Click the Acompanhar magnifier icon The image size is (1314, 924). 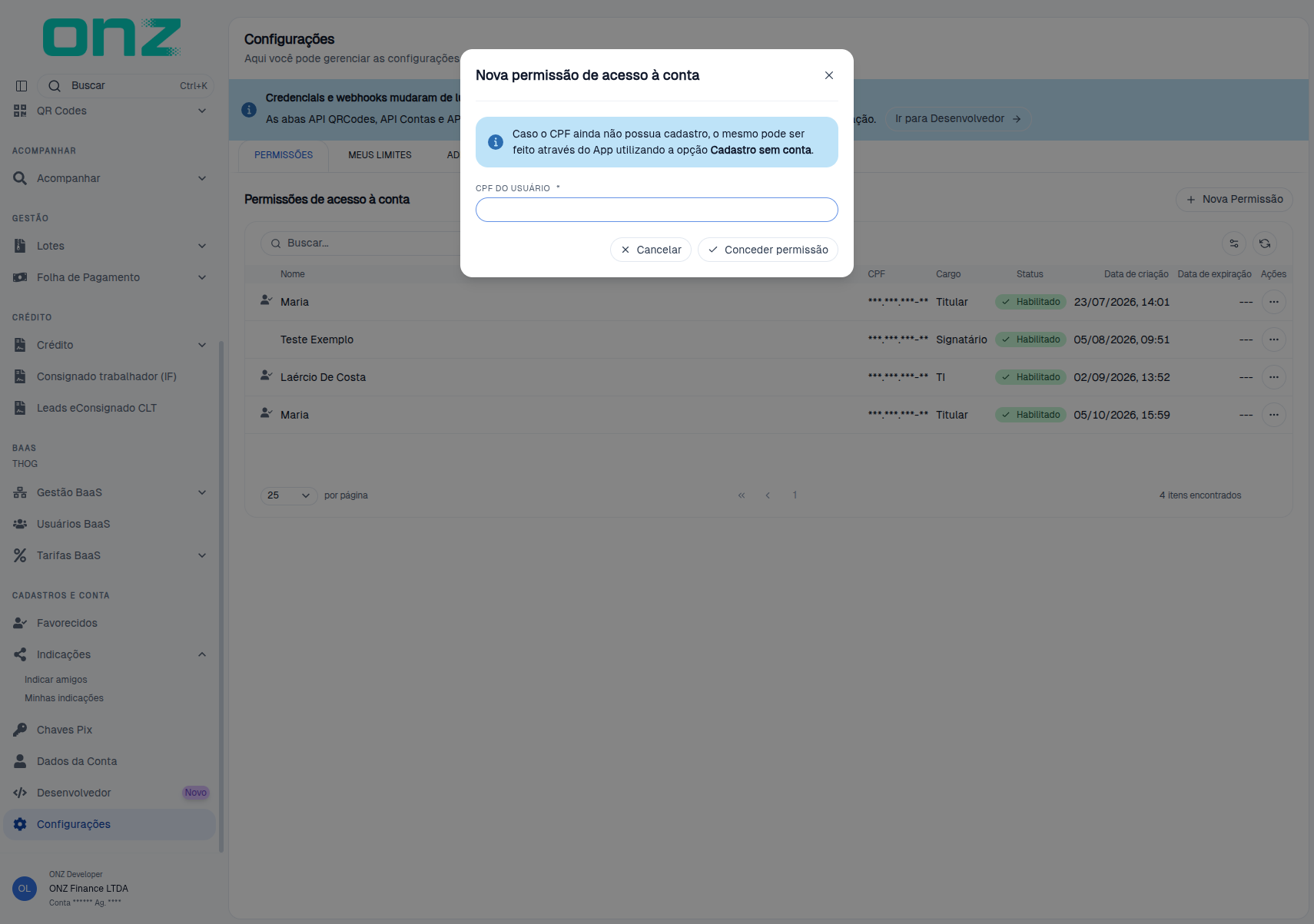(20, 178)
